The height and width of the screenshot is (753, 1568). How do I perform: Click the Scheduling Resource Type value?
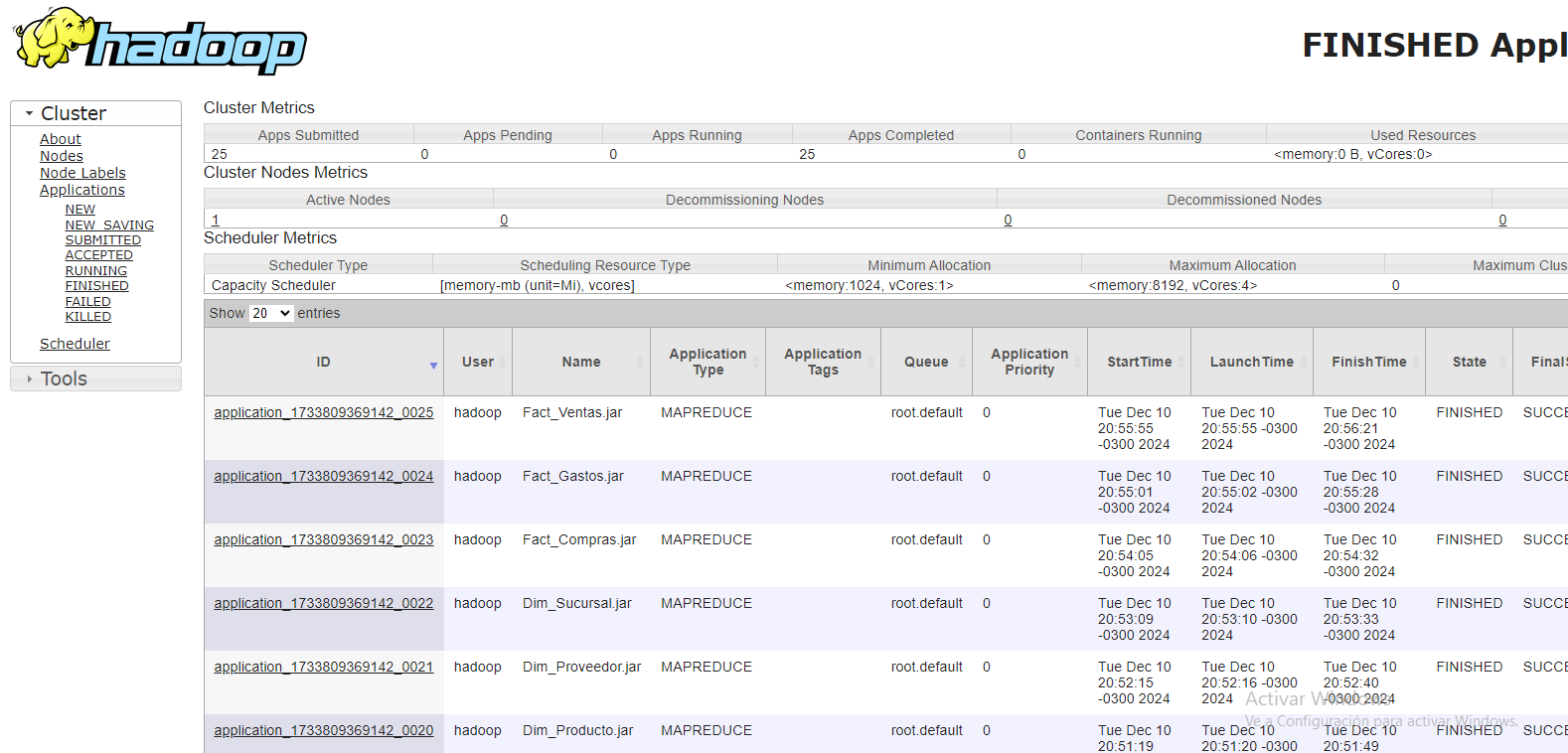538,285
